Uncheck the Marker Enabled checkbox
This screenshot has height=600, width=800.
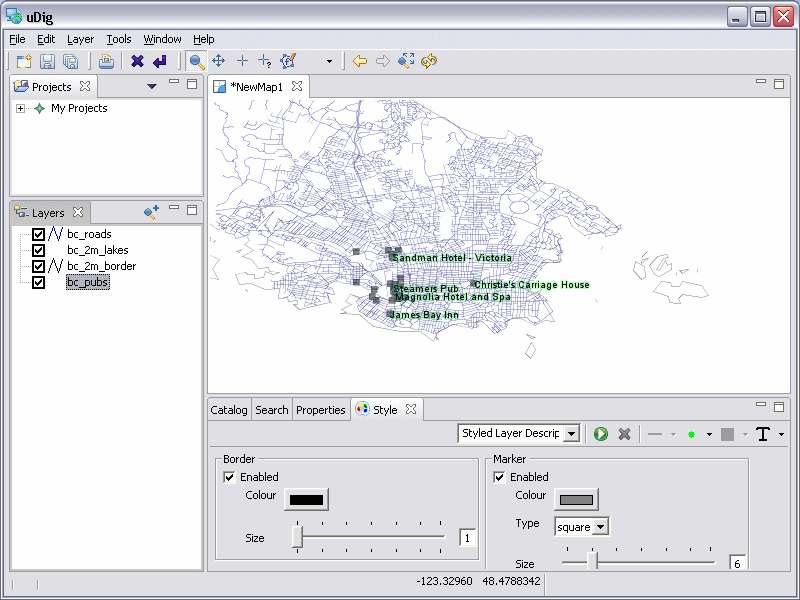(x=499, y=477)
